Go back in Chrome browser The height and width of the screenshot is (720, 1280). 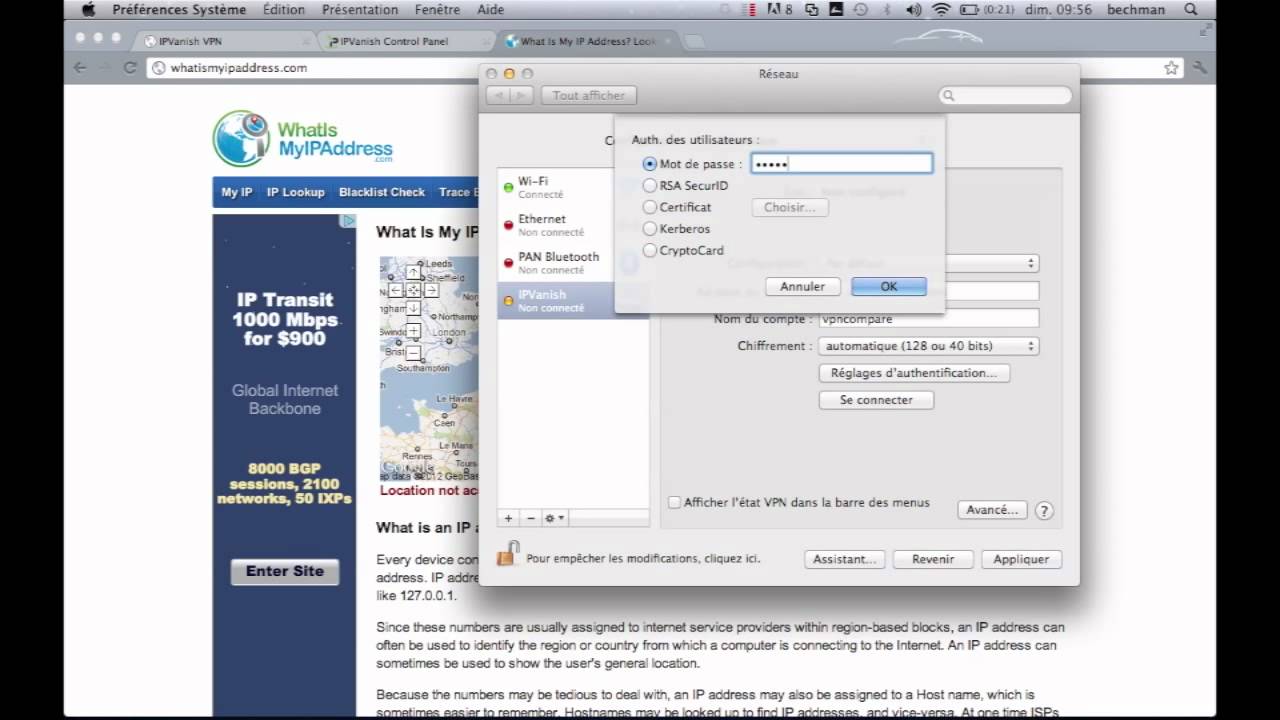(81, 68)
